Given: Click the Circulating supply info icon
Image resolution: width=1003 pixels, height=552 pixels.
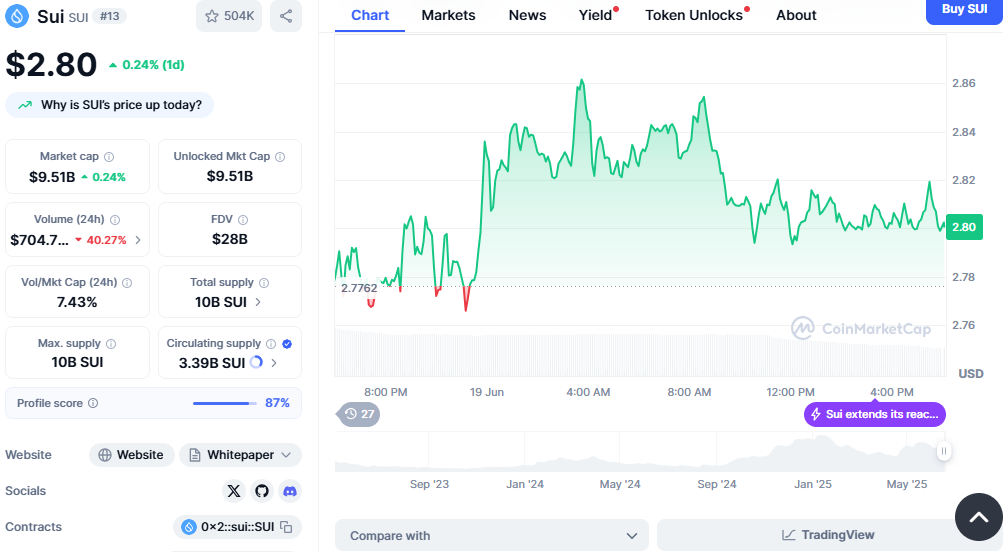Looking at the screenshot, I should (271, 343).
